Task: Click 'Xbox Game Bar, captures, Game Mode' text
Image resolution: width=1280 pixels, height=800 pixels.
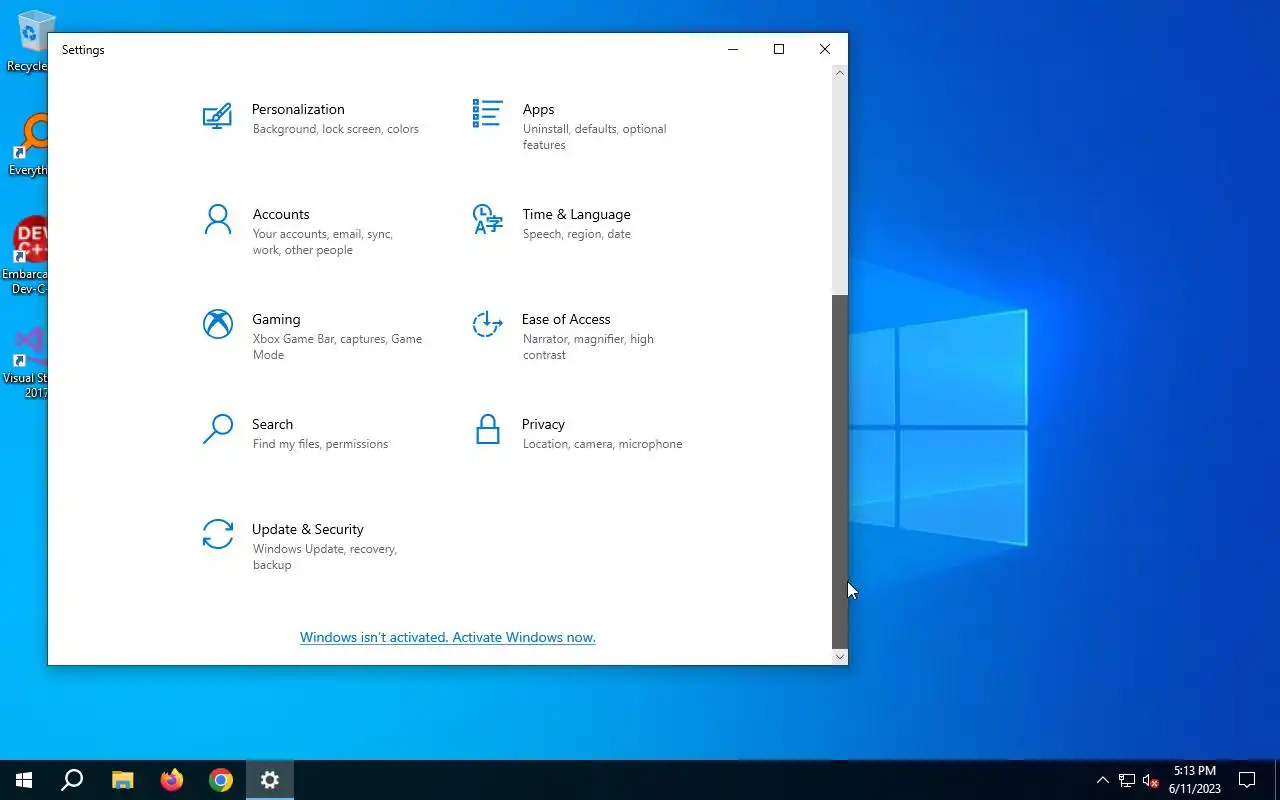Action: (337, 347)
